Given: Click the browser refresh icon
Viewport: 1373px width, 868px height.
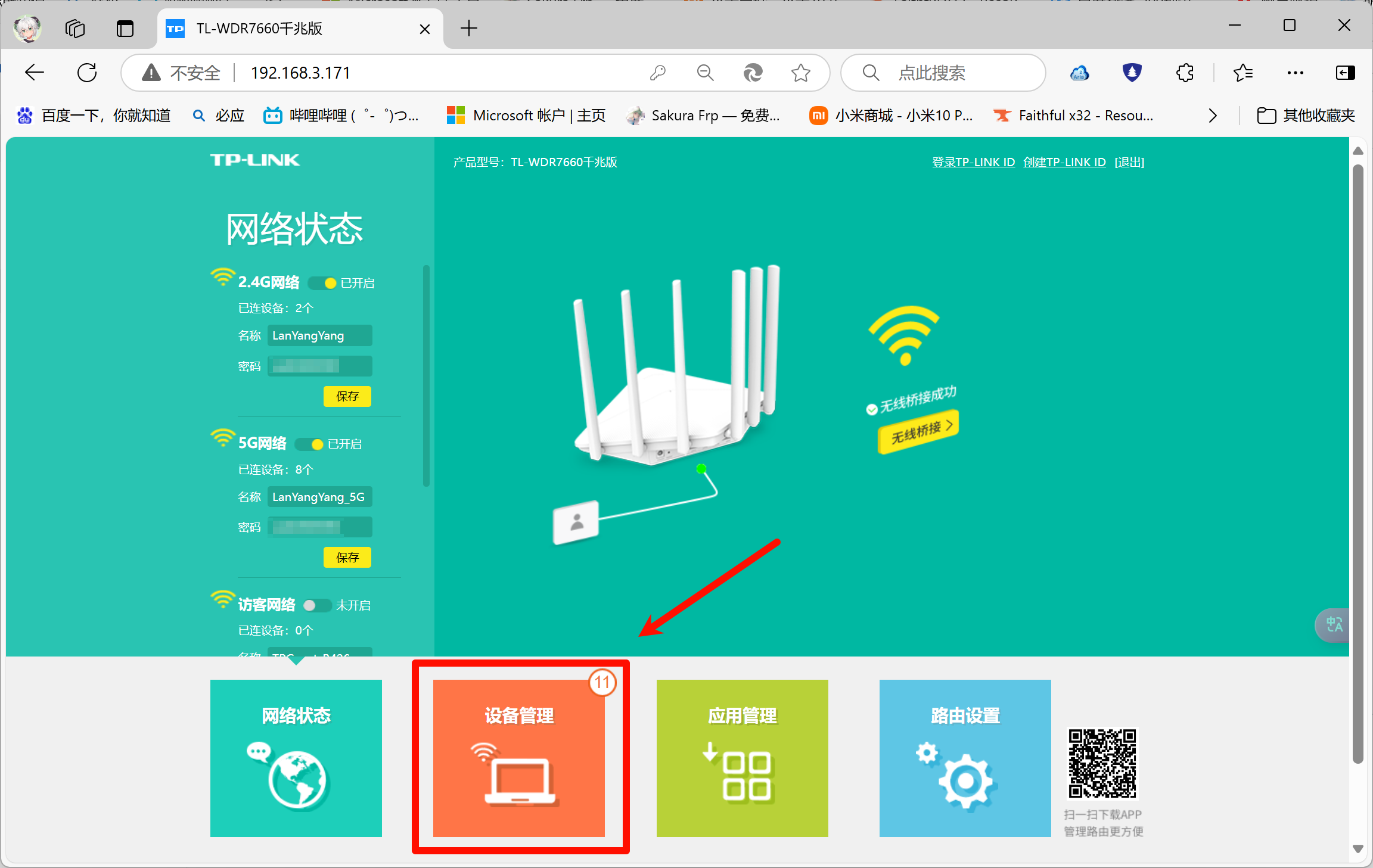Looking at the screenshot, I should coord(87,73).
